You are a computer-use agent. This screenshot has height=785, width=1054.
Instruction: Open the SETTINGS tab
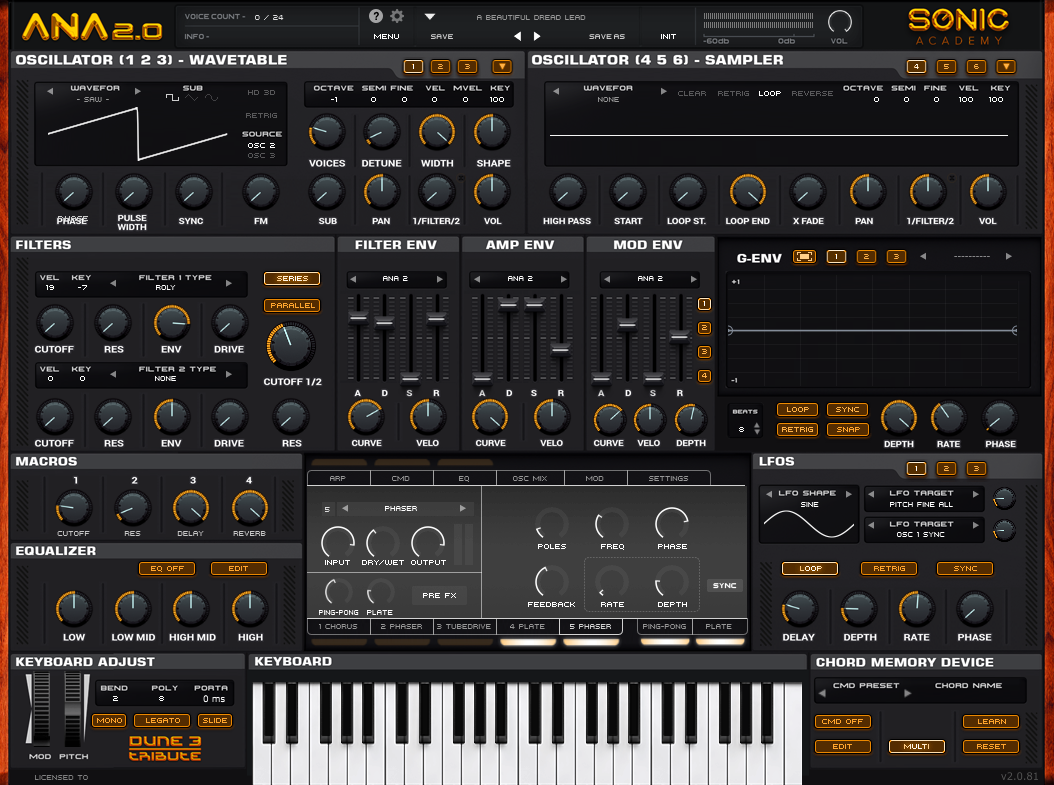(x=668, y=479)
